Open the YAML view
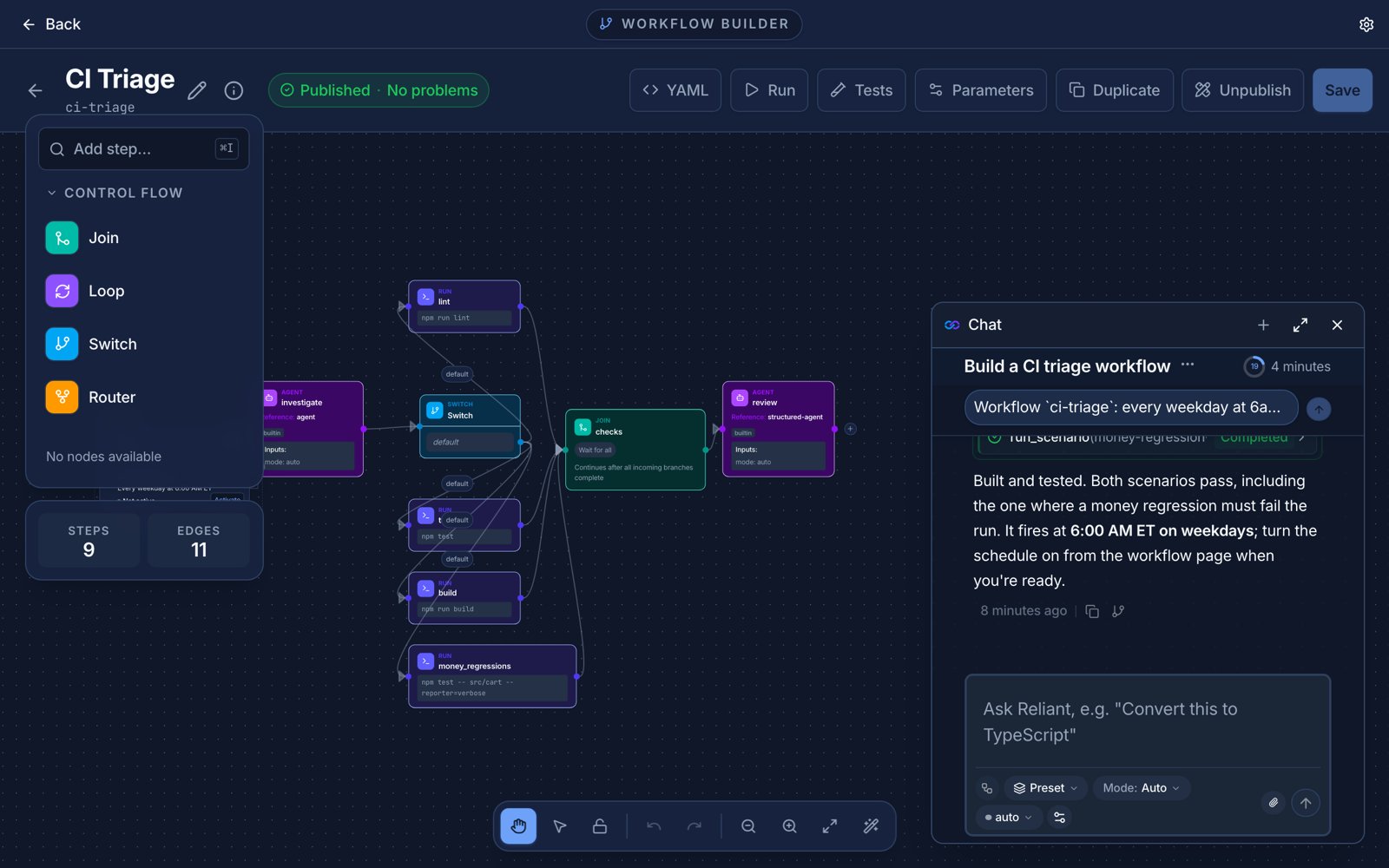The image size is (1389, 868). [675, 90]
